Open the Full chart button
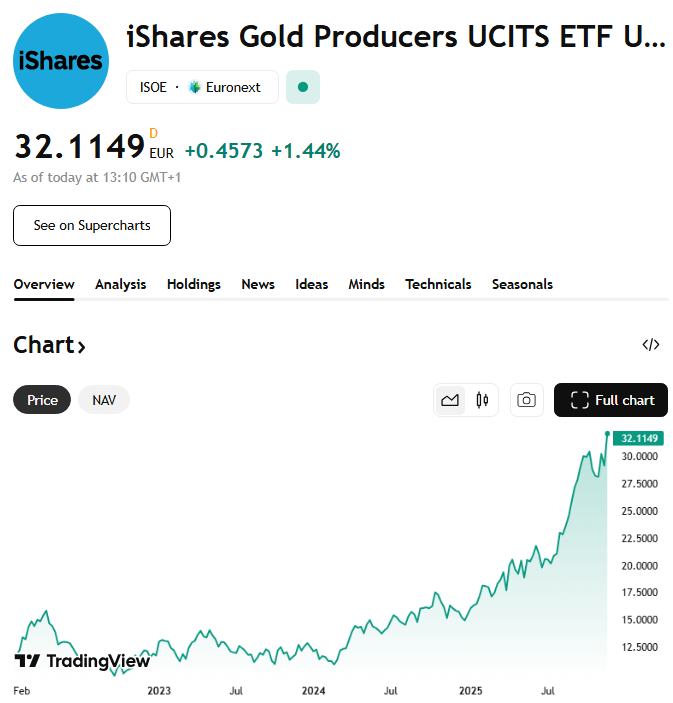The height and width of the screenshot is (703, 673). click(611, 400)
